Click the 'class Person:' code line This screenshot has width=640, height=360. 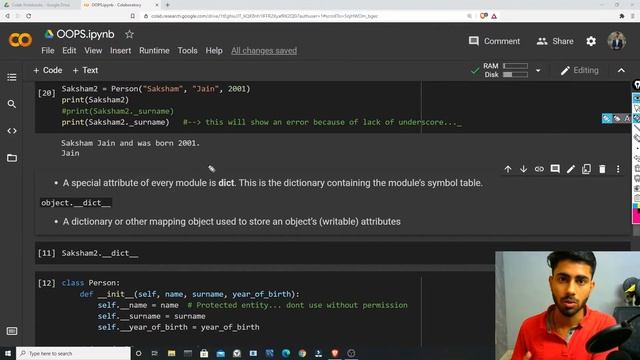pyautogui.click(x=91, y=283)
